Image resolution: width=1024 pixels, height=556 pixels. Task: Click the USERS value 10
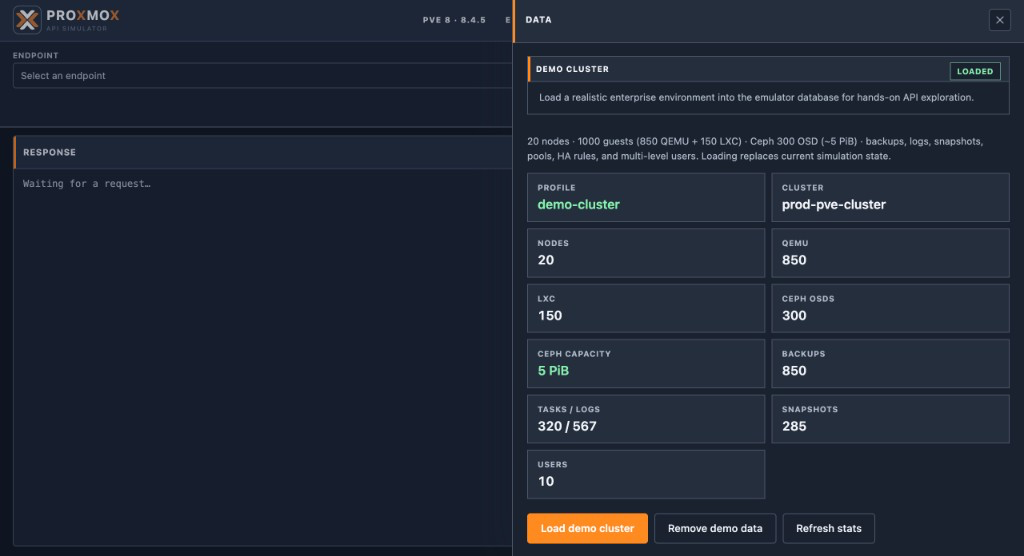pos(545,482)
